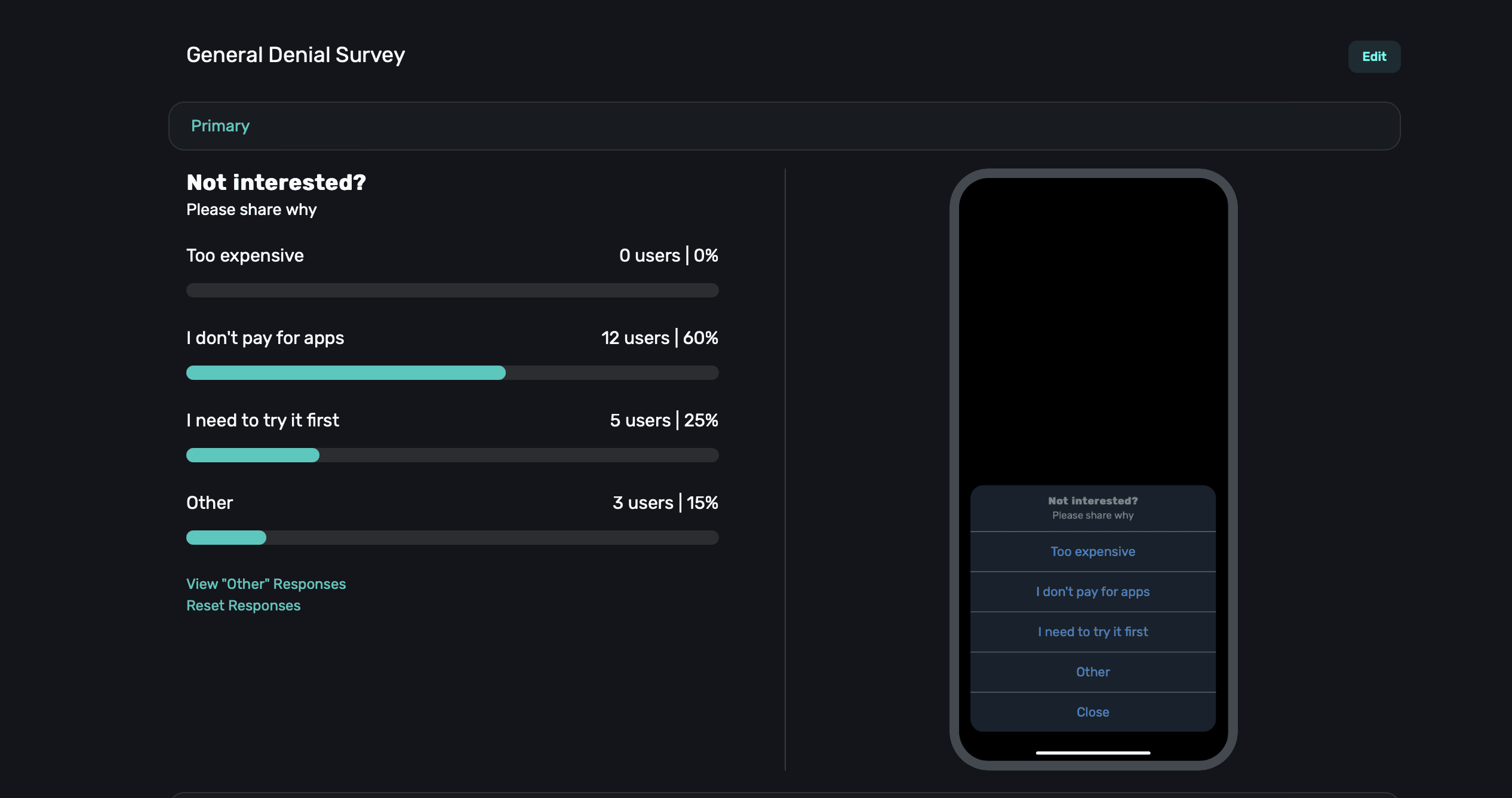
Task: Click the 12 users | 60% statistic
Action: point(659,338)
